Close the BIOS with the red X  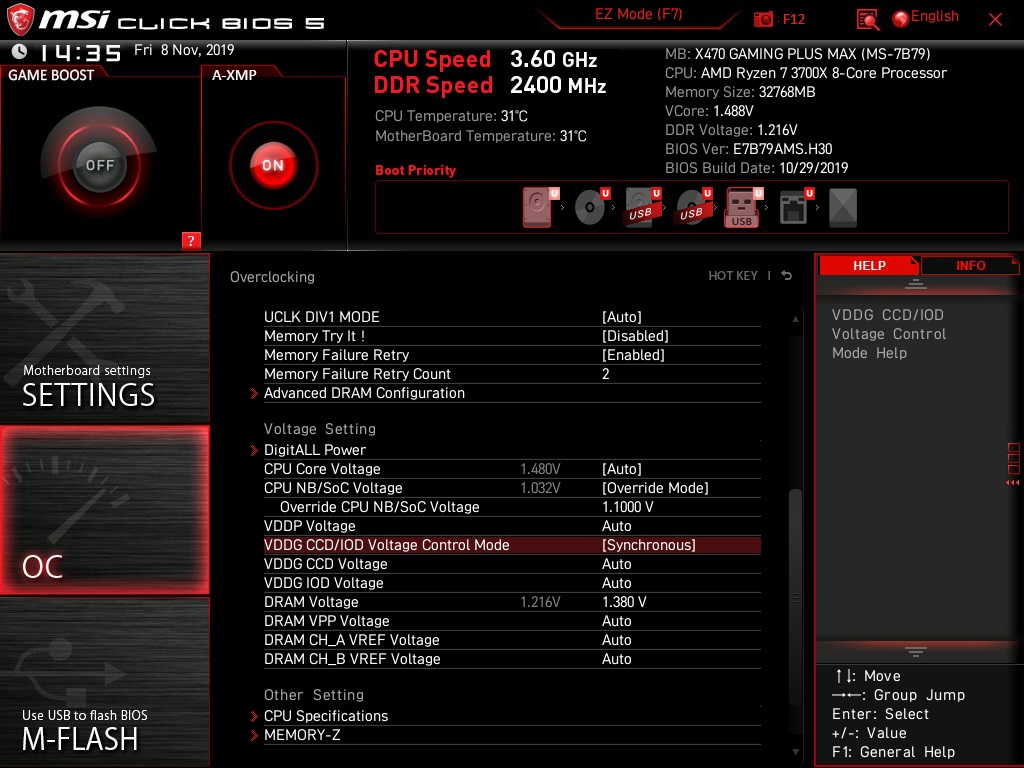(x=995, y=20)
